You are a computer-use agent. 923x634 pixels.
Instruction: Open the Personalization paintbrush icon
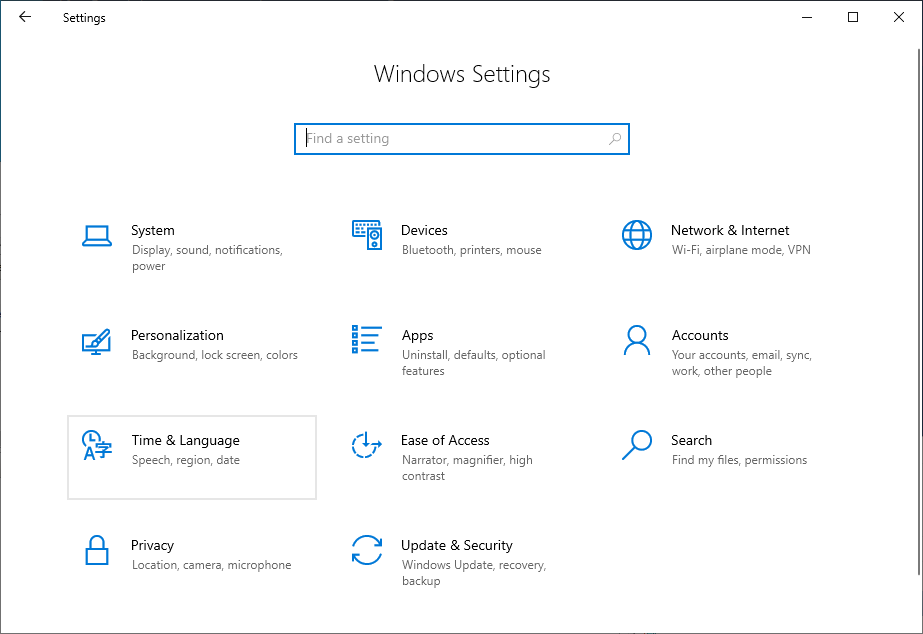point(97,341)
